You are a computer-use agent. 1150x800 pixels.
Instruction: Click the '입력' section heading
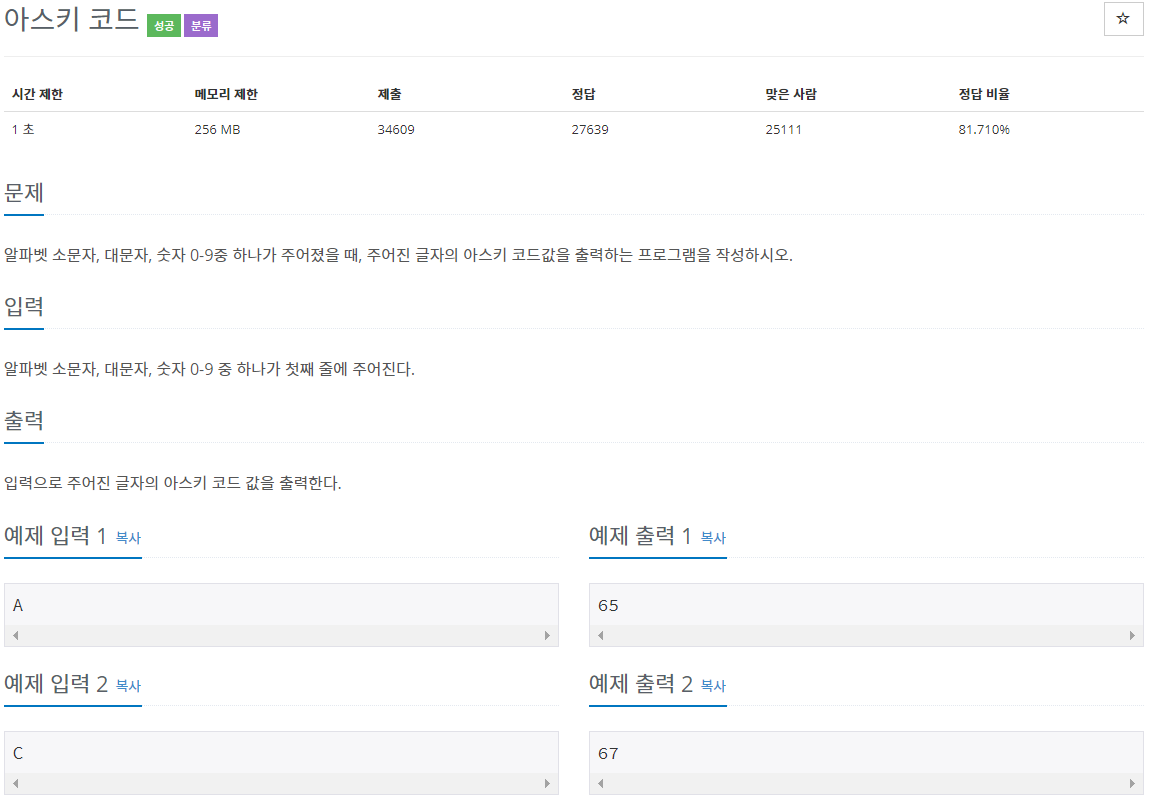pyautogui.click(x=23, y=307)
